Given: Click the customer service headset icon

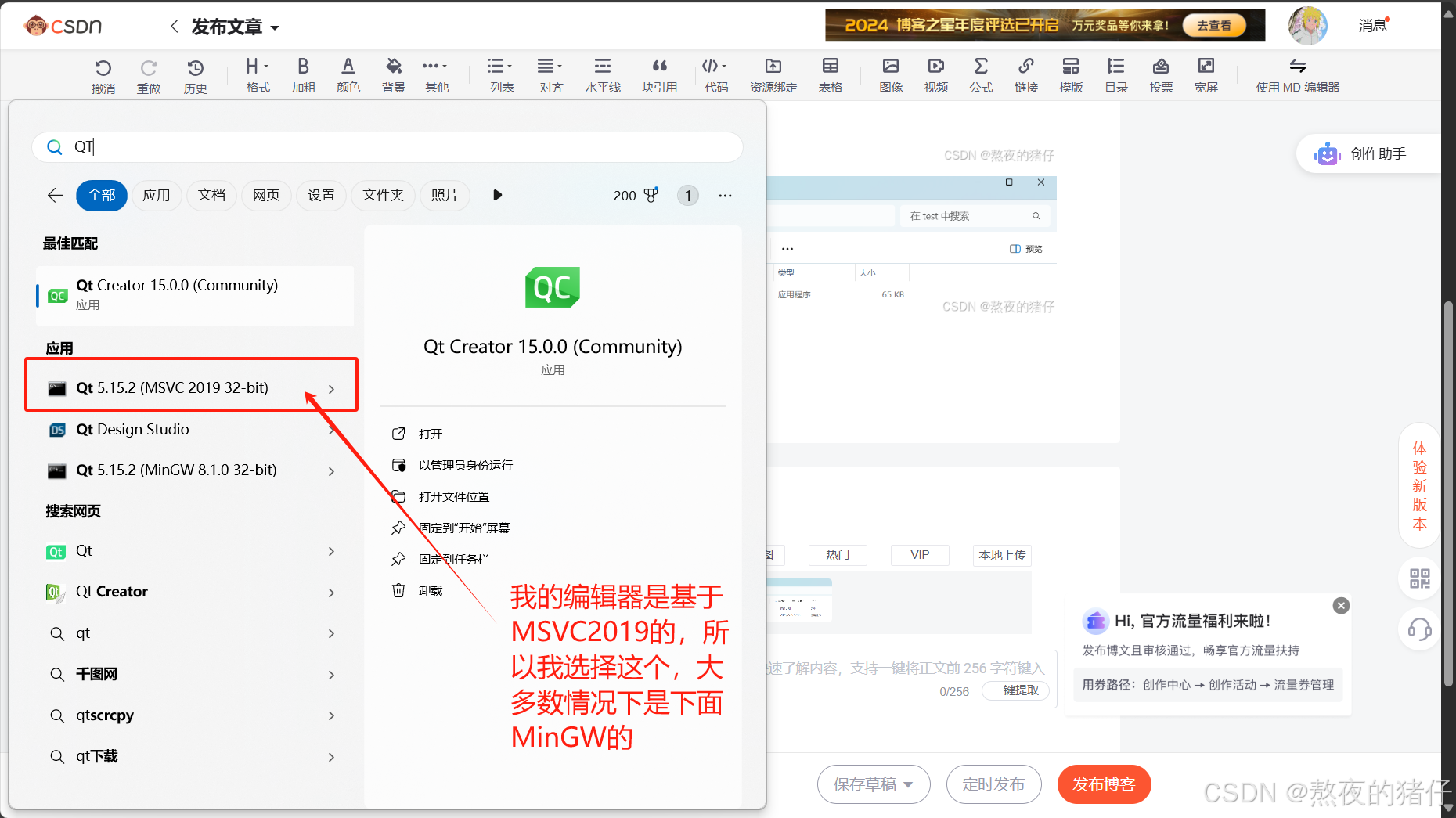Looking at the screenshot, I should [x=1419, y=629].
